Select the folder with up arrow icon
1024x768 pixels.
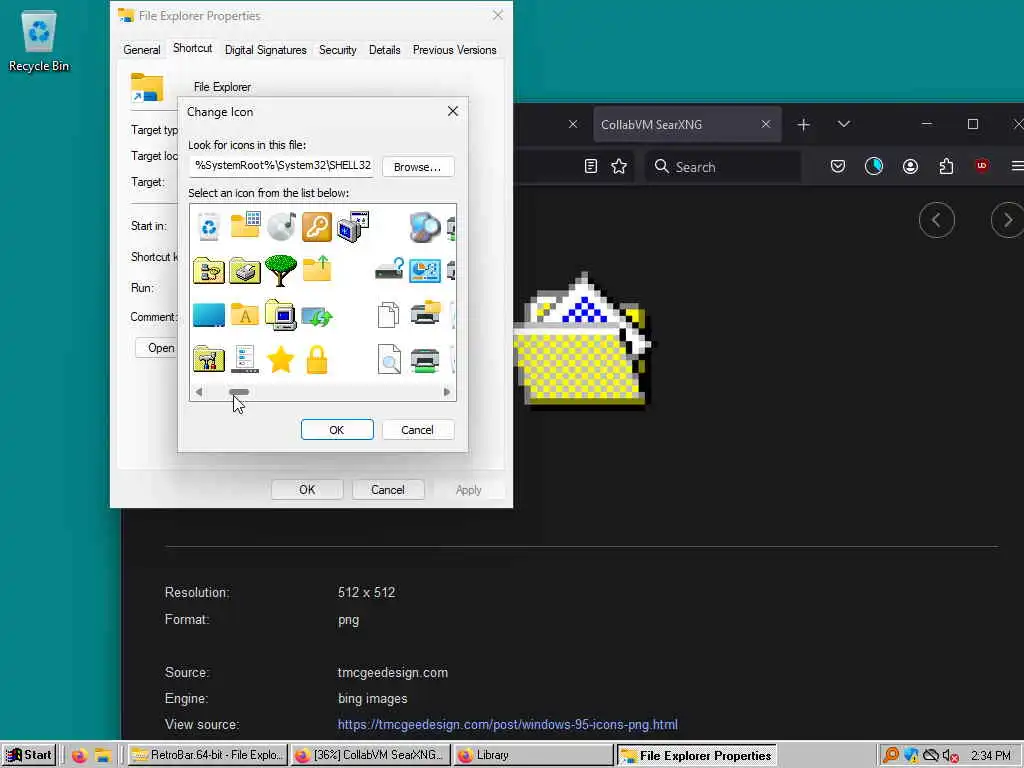pyautogui.click(x=317, y=268)
